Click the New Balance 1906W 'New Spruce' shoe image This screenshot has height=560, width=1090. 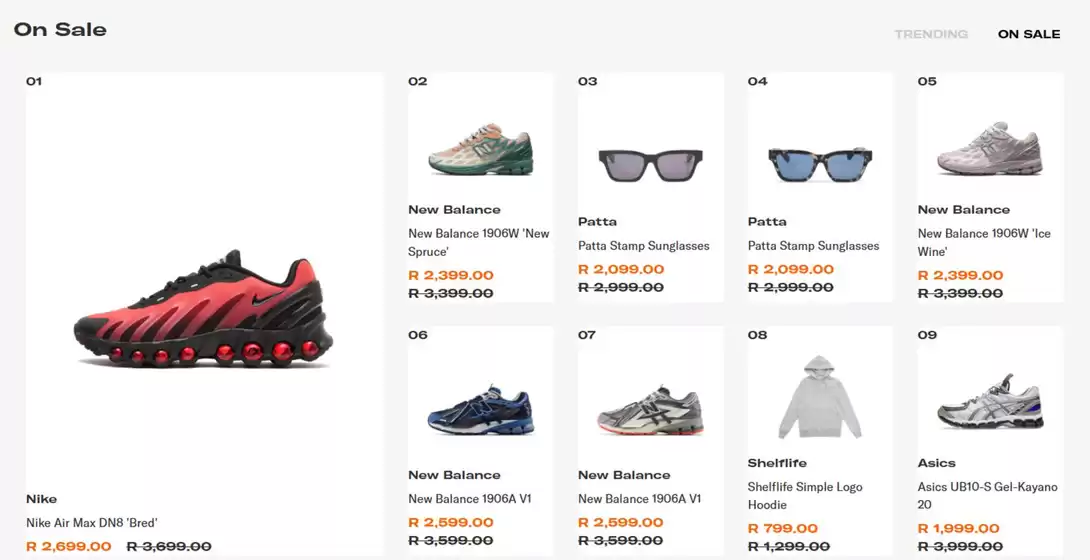tap(480, 149)
